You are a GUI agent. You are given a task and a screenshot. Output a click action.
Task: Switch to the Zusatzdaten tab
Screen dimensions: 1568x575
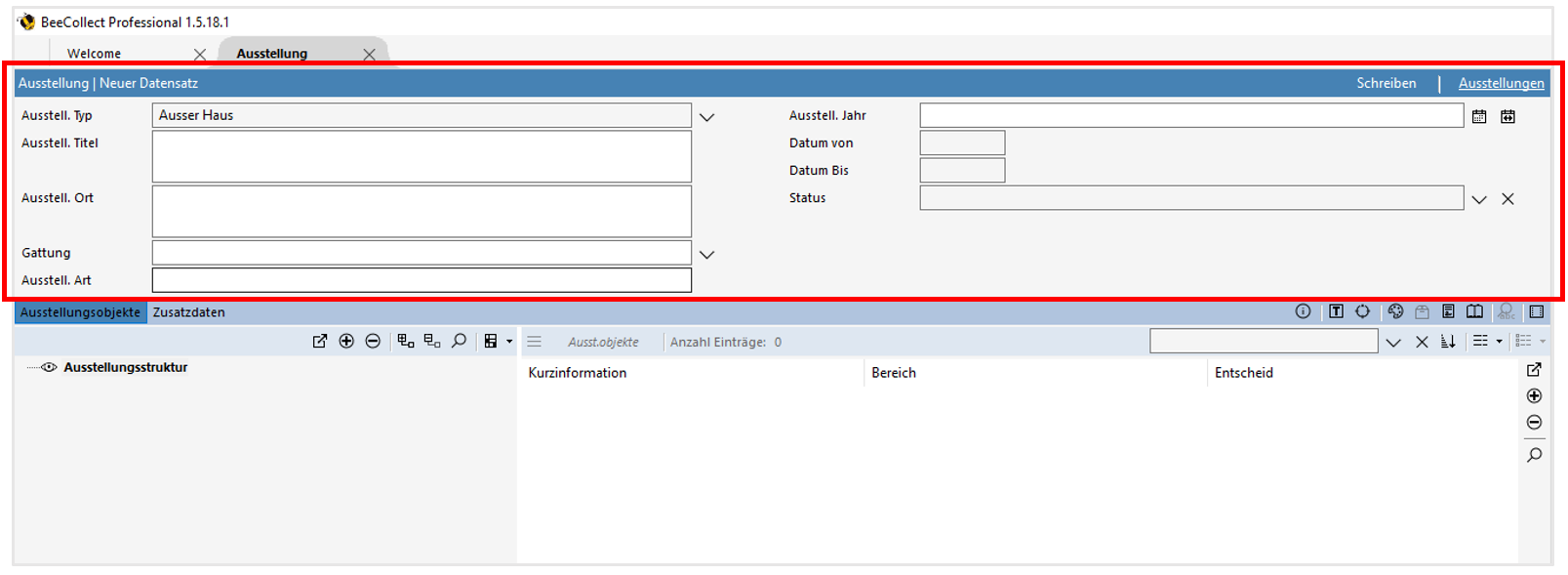click(188, 312)
